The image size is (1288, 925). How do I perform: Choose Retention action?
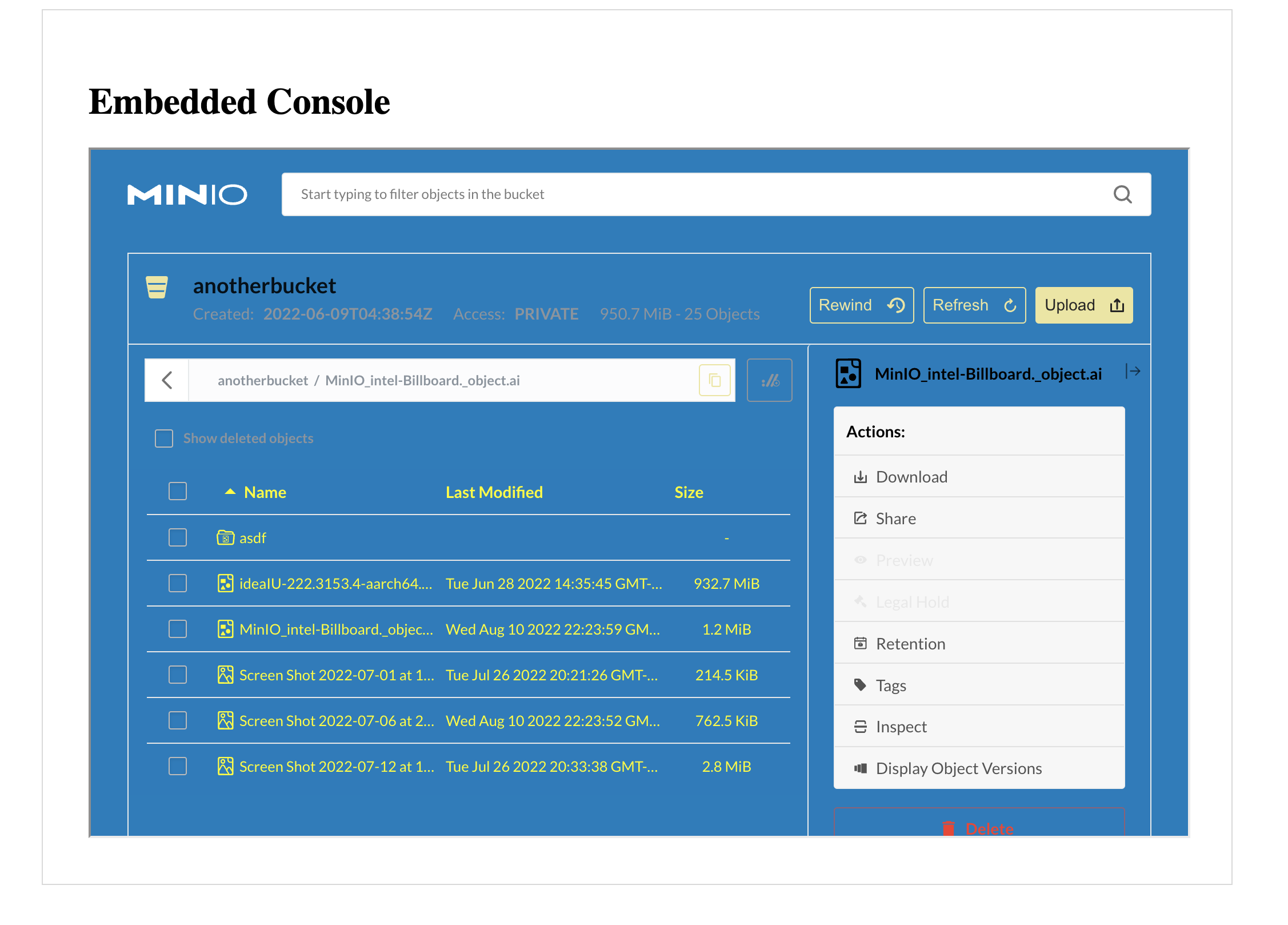pos(979,644)
